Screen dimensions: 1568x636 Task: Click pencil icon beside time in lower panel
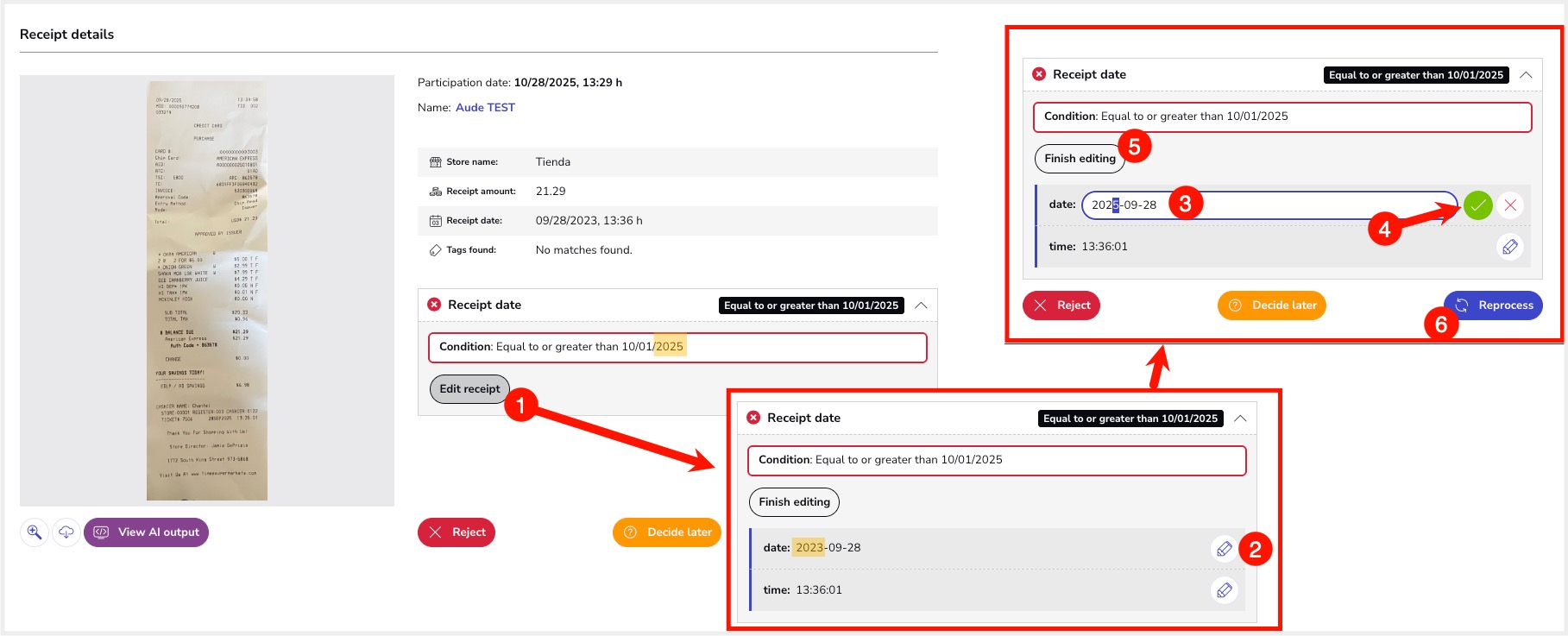pyautogui.click(x=1224, y=590)
